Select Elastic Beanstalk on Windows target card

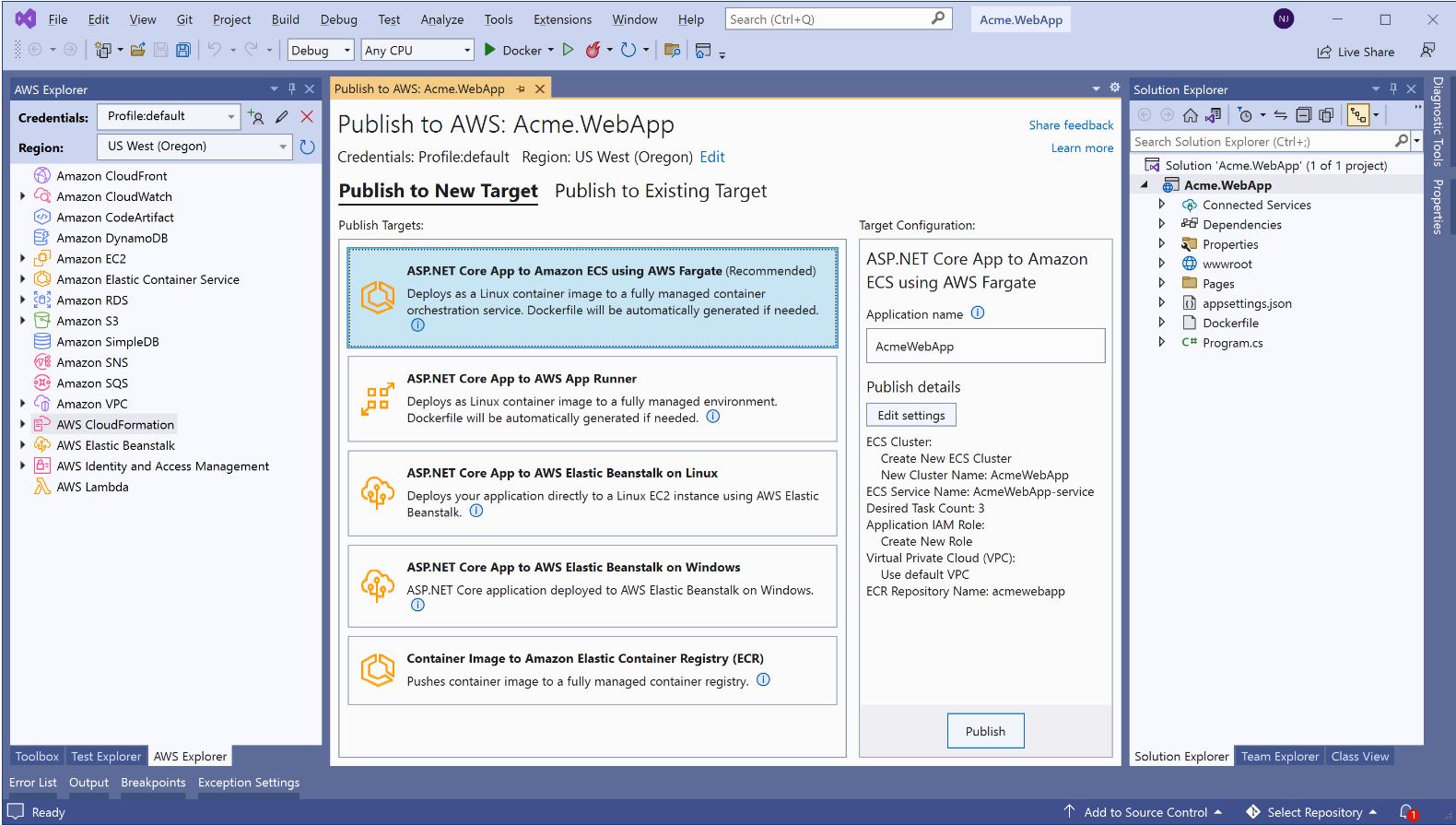[x=593, y=585]
